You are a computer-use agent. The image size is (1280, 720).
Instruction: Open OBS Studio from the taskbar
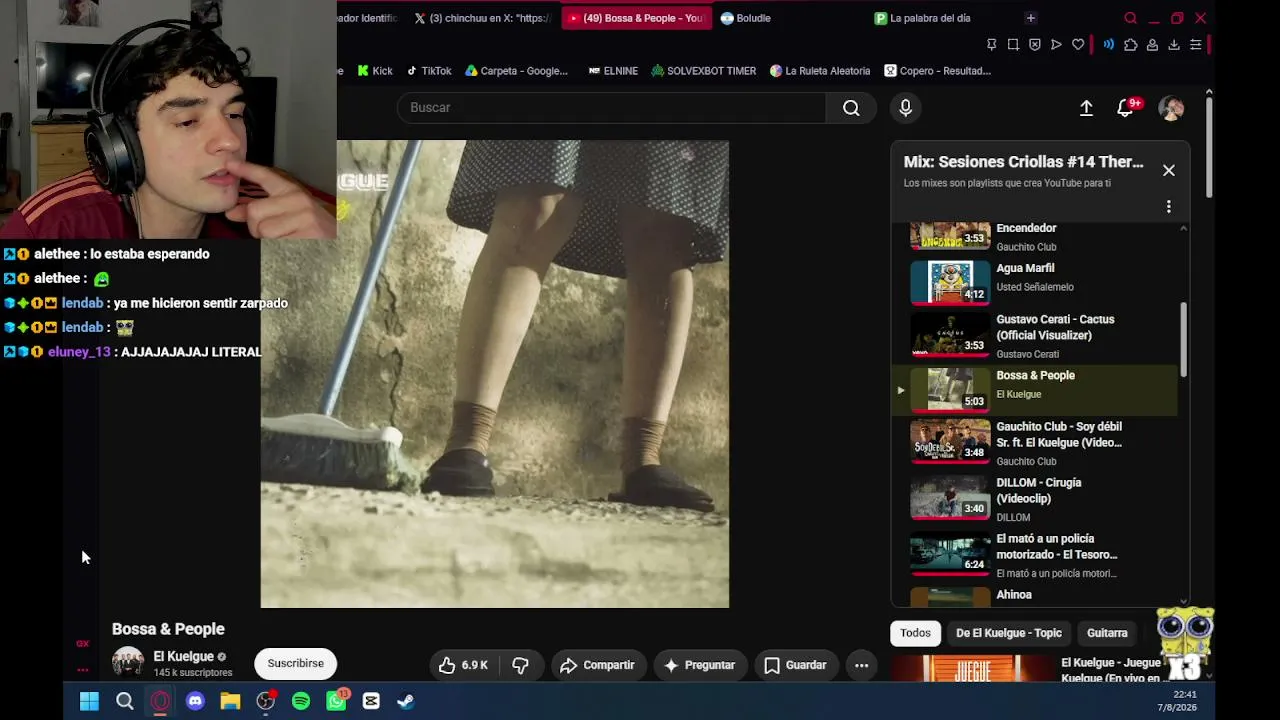coord(265,701)
